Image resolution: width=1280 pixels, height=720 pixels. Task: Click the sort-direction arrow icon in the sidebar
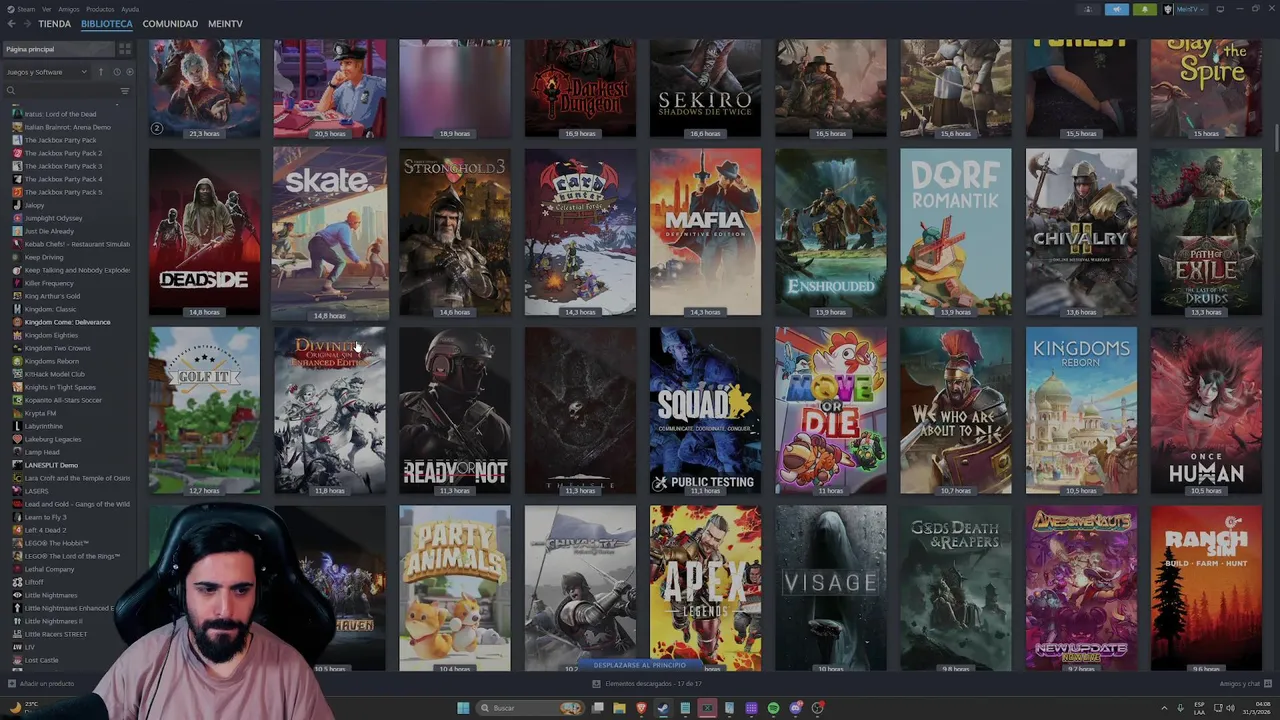pos(100,72)
